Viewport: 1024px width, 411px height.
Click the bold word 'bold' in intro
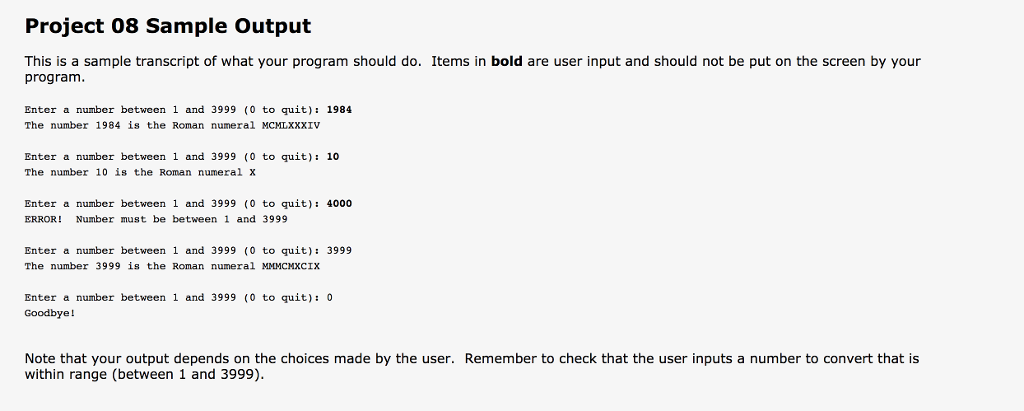coord(507,61)
